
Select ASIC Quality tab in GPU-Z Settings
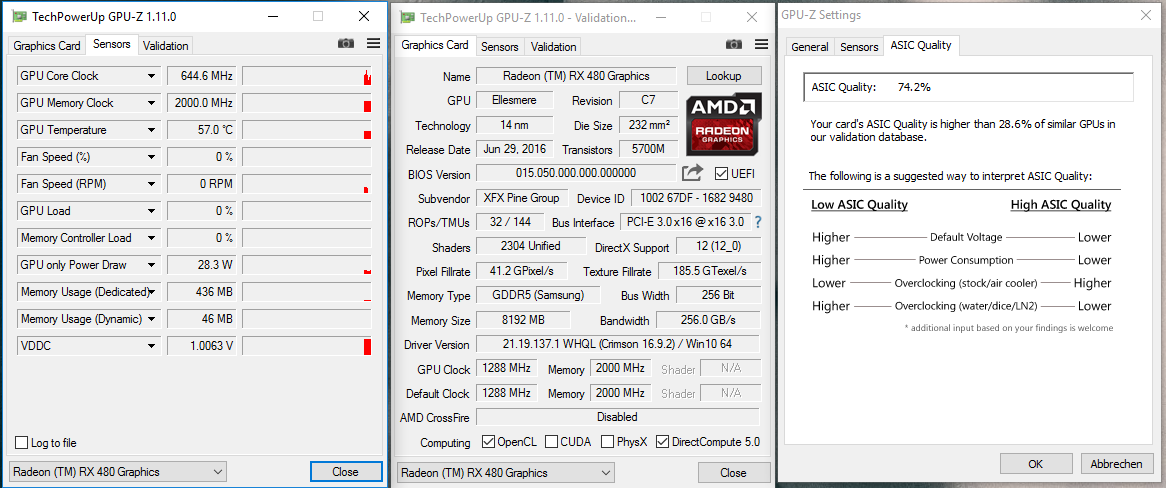921,45
